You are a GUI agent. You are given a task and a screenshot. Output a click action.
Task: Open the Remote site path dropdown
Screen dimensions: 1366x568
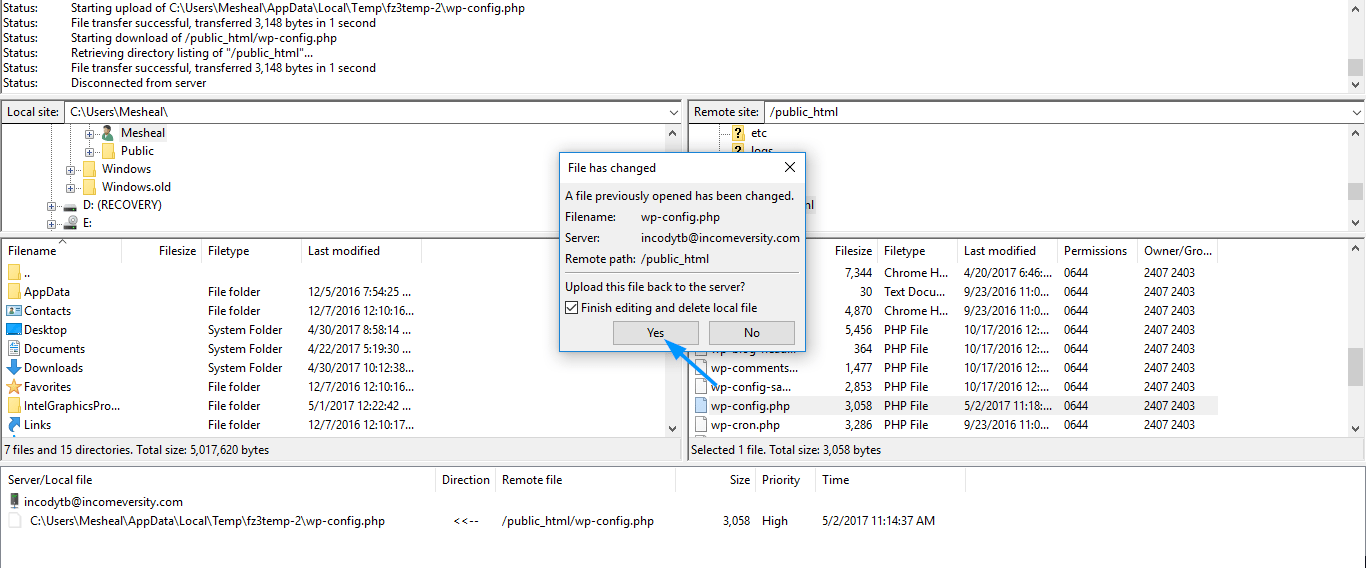[x=1356, y=112]
